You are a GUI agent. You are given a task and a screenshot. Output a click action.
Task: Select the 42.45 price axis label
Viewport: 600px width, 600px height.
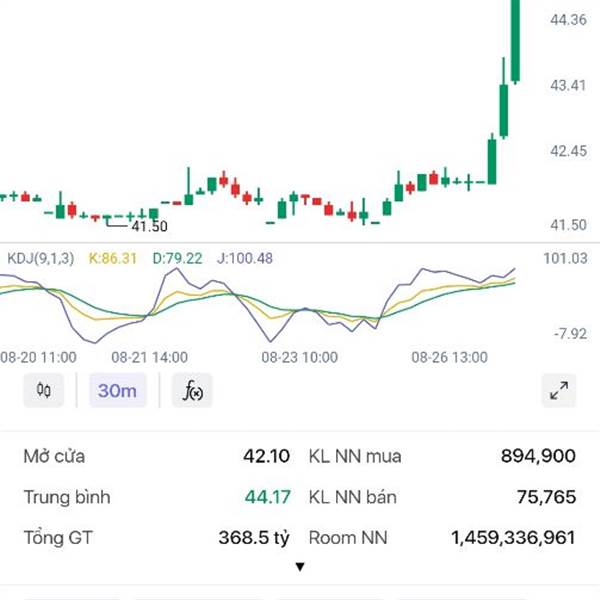[568, 151]
